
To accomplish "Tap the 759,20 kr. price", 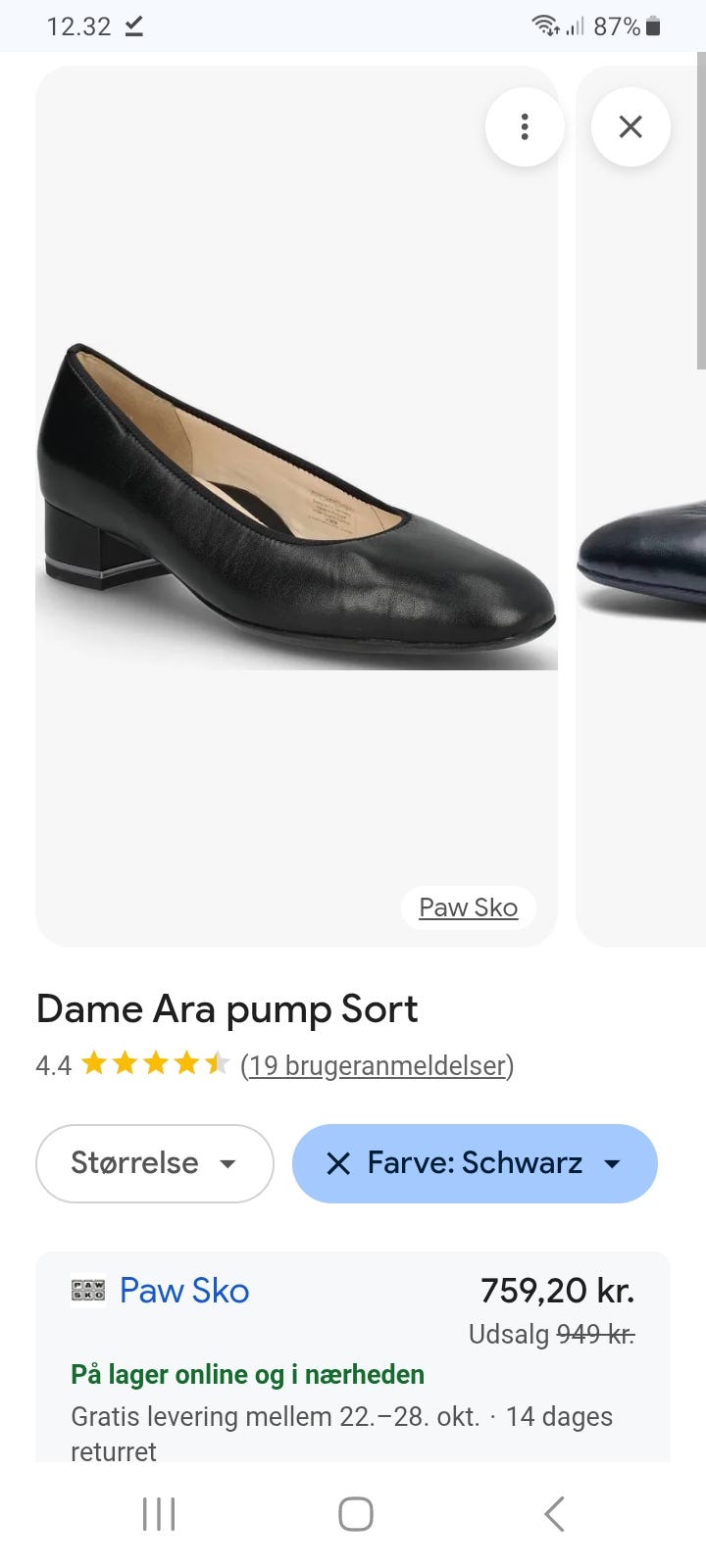I will coord(557,1291).
